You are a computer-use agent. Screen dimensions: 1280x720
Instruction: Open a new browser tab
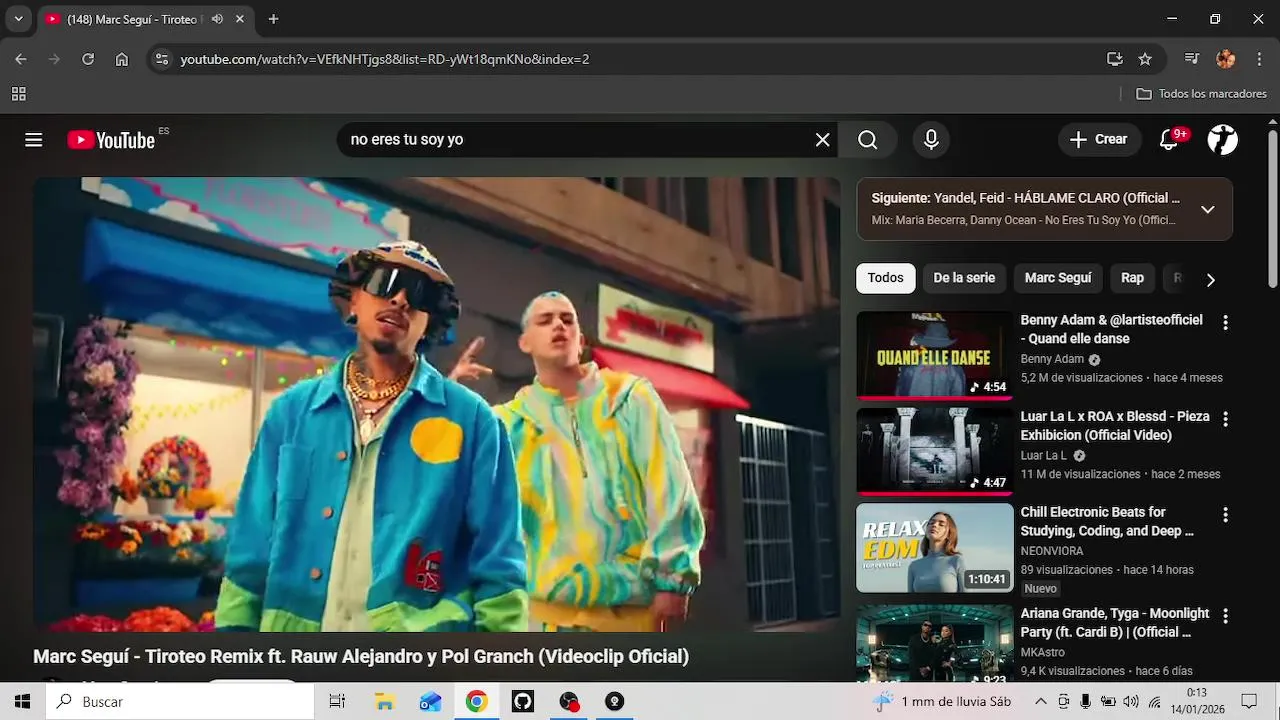[x=274, y=19]
